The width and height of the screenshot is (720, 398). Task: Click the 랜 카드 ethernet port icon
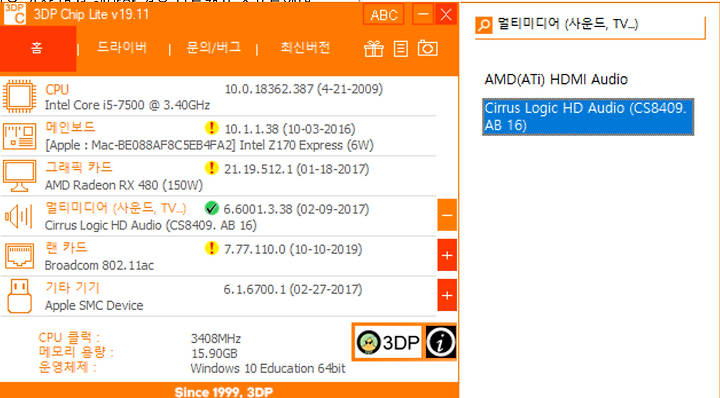(x=19, y=256)
